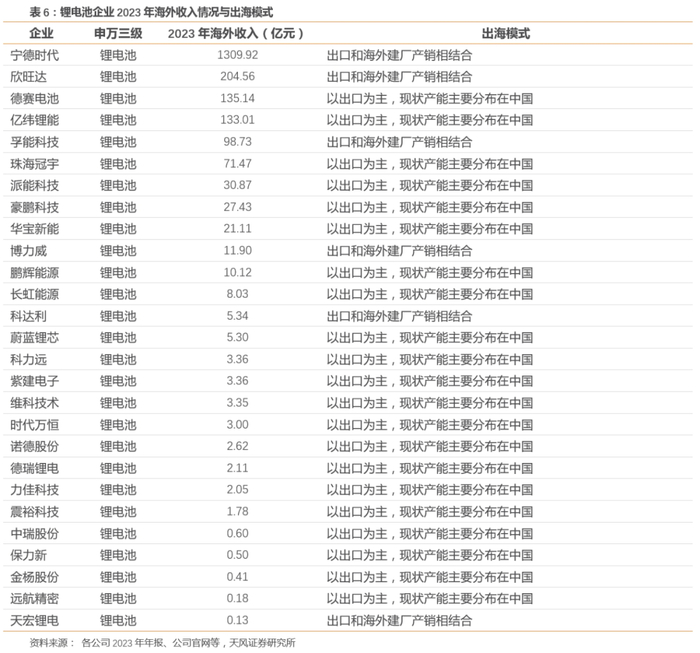Select the company name 长虹能源
Image resolution: width=700 pixels, height=653 pixels.
pyautogui.click(x=34, y=294)
